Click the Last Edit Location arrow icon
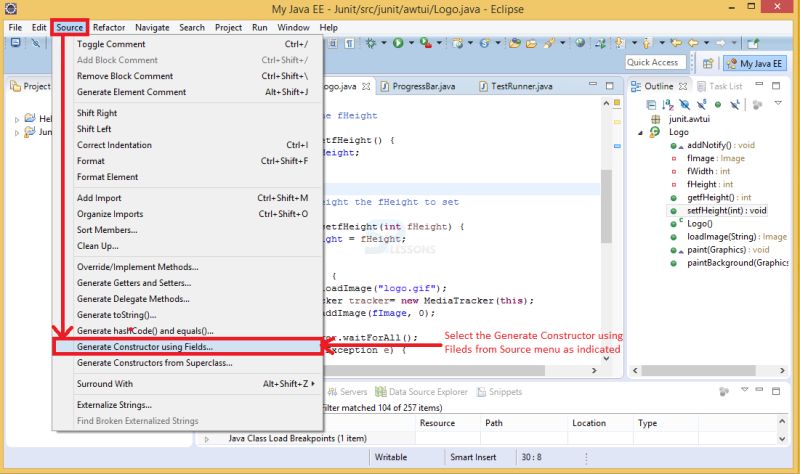Viewport: 800px width, 474px height. coord(676,43)
